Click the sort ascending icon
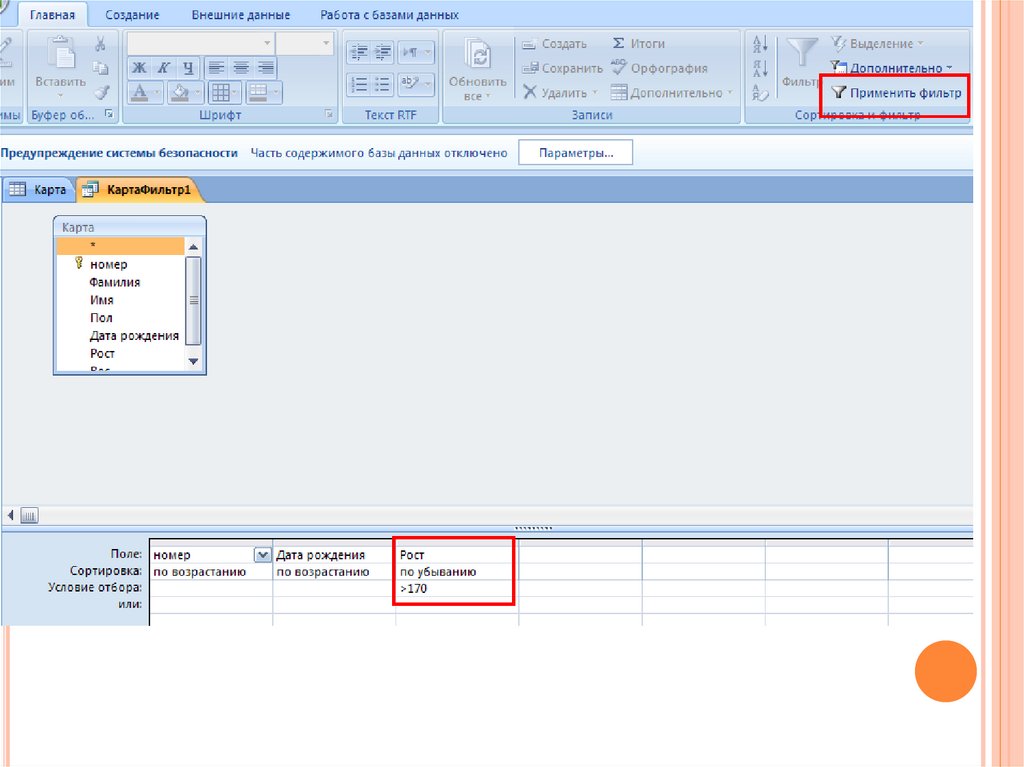The width and height of the screenshot is (1024, 767). [x=759, y=45]
